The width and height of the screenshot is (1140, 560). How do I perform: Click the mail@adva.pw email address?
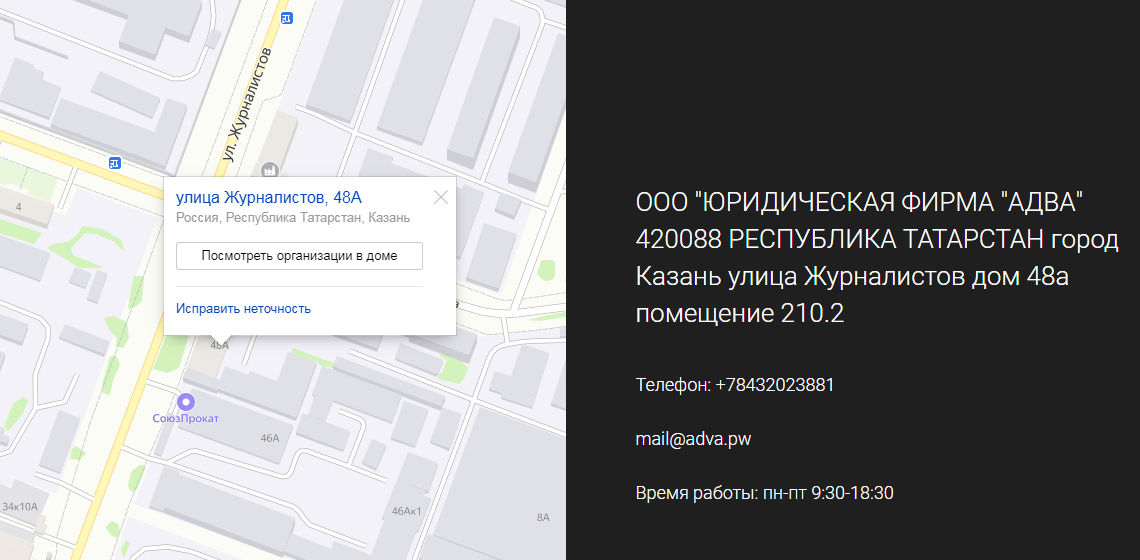pyautogui.click(x=693, y=439)
